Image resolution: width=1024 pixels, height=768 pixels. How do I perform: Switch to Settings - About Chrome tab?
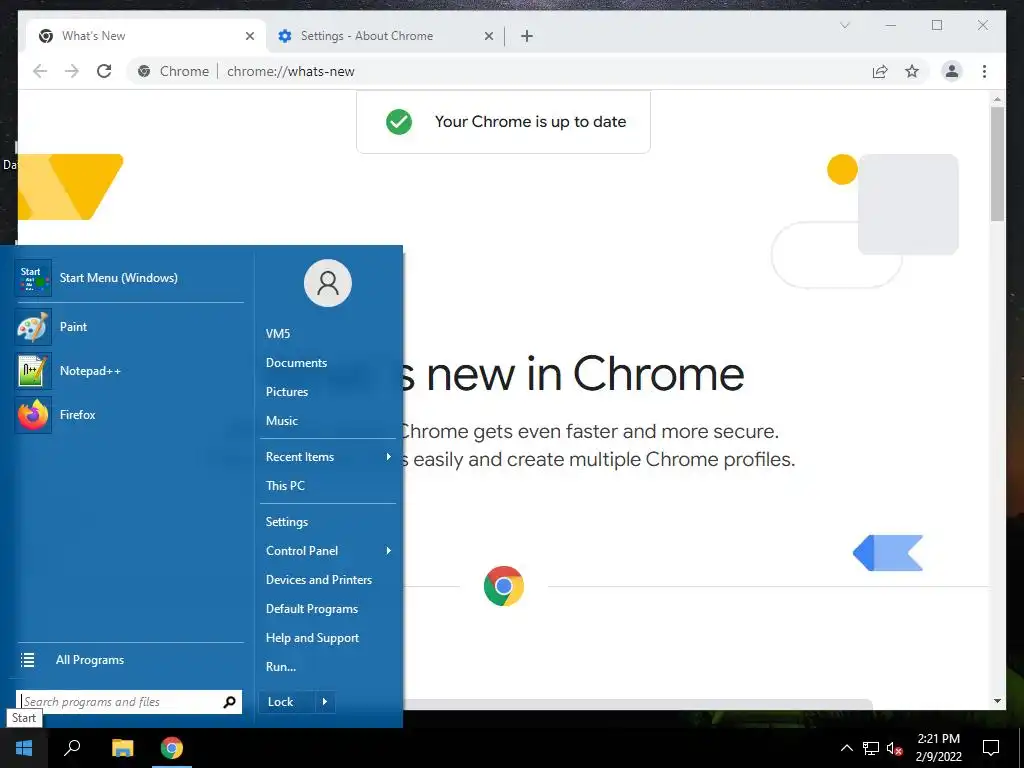point(385,36)
